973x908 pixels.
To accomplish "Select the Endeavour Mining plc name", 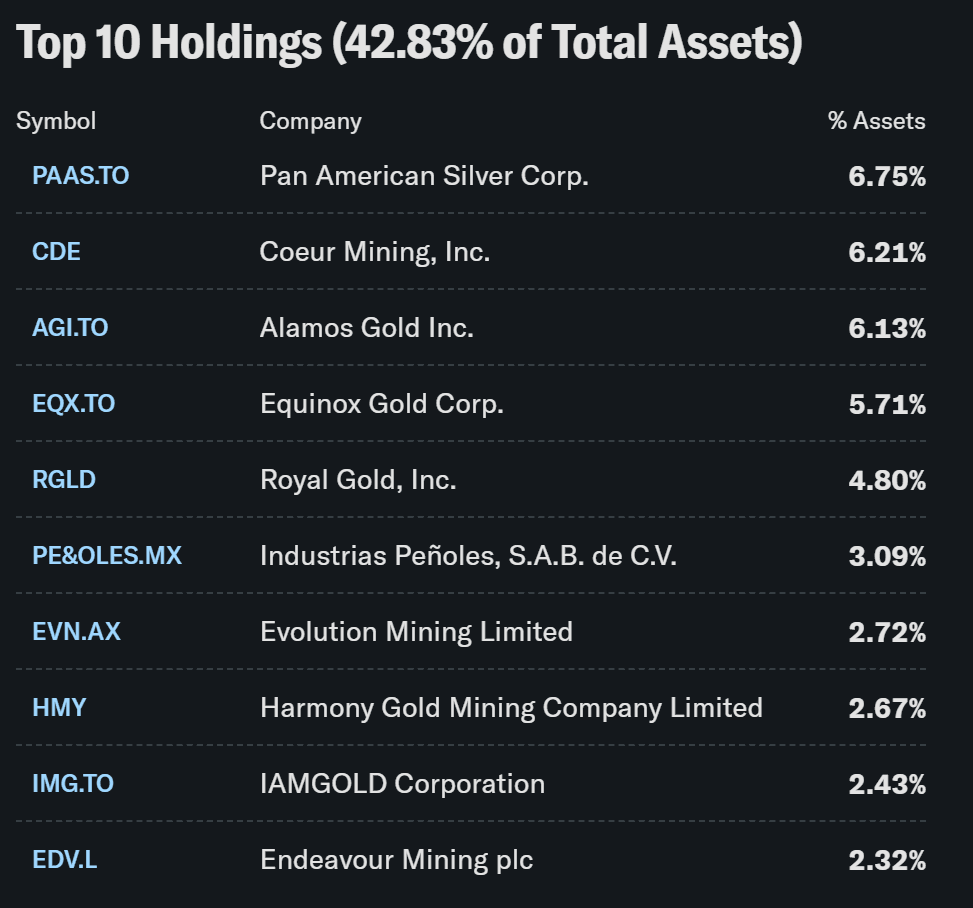I will click(396, 860).
